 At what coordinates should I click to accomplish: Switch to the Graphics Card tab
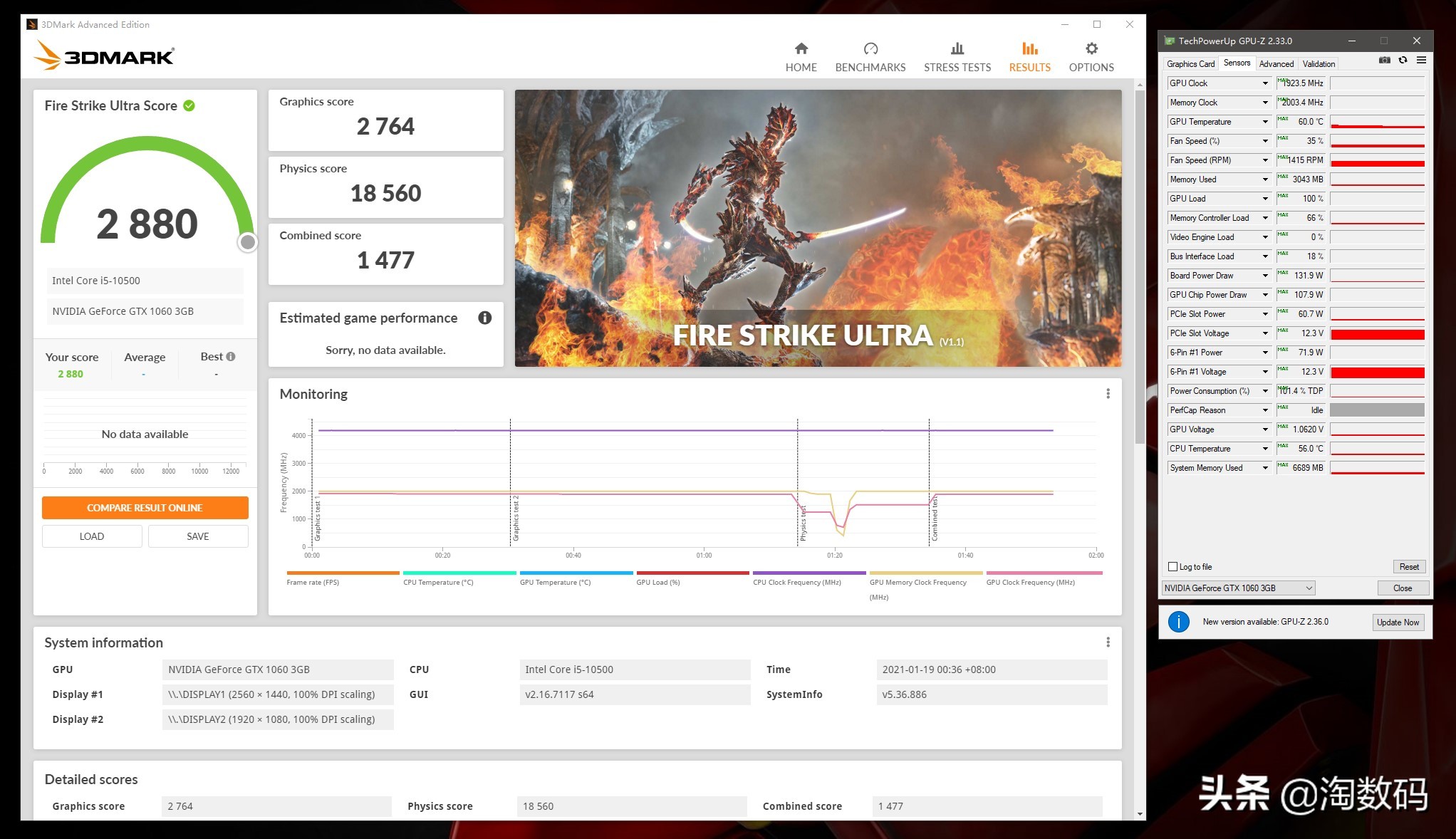[1190, 63]
